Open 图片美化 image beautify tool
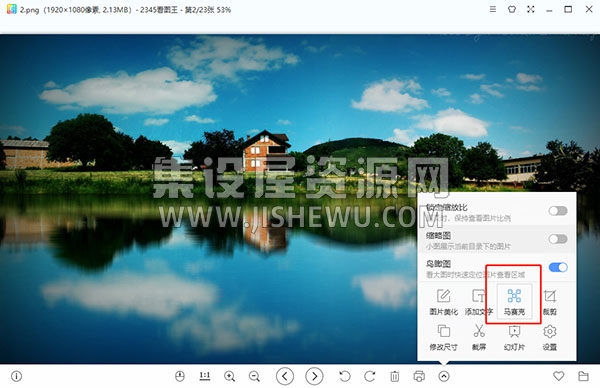The width and height of the screenshot is (600, 388). click(443, 302)
